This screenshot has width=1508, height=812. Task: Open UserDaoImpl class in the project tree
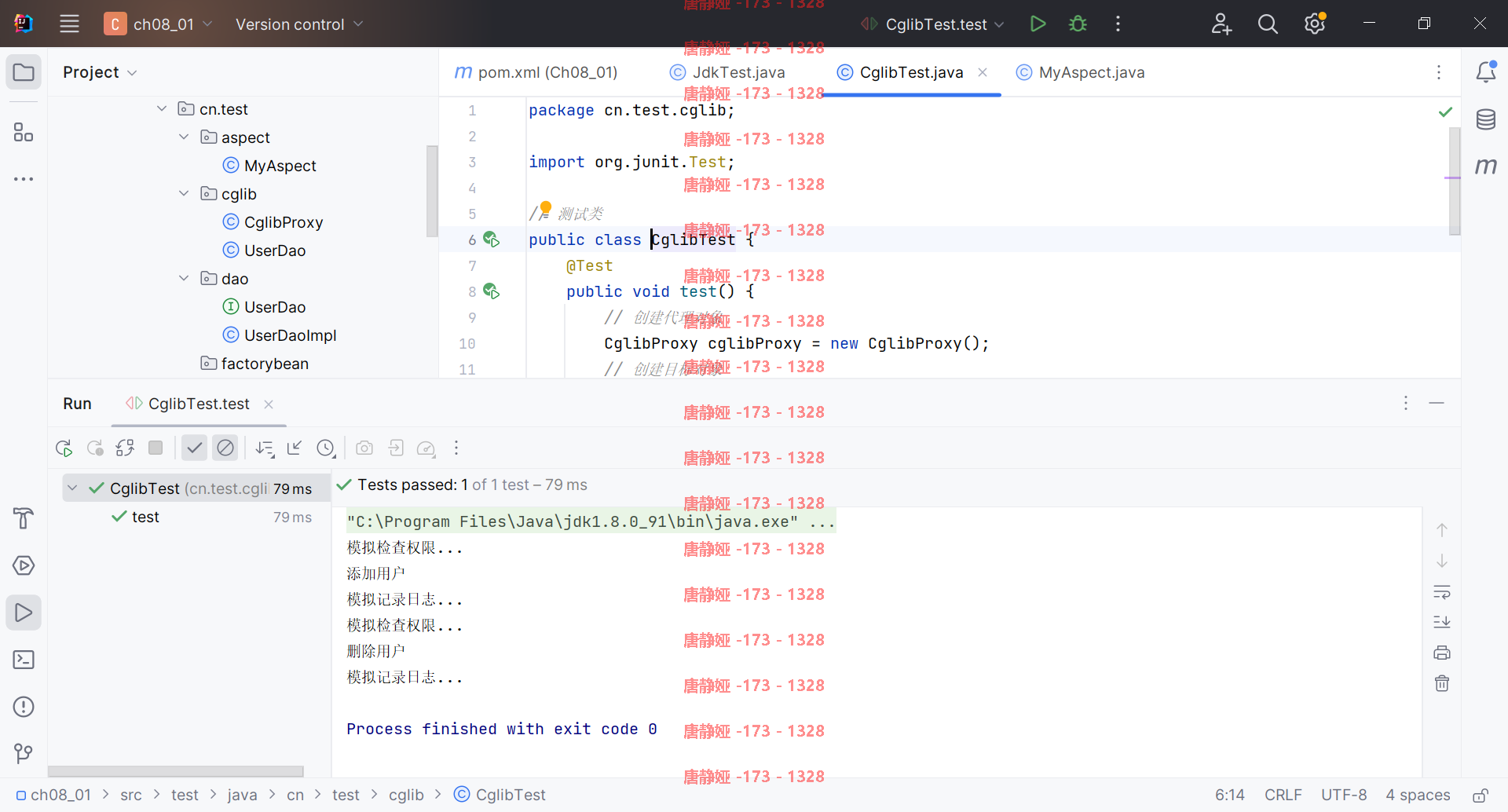pos(280,335)
